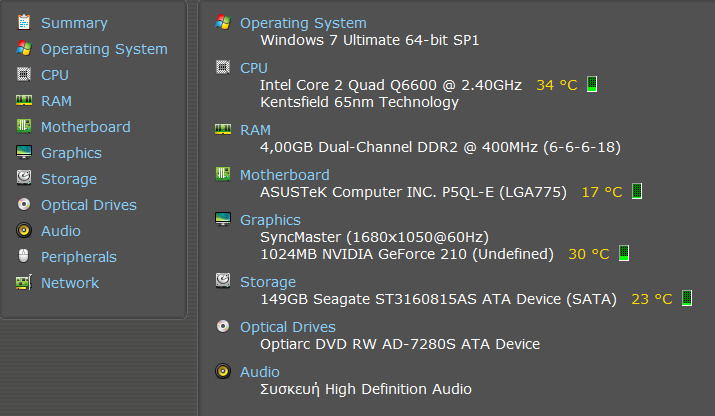This screenshot has height=416, width=715.
Task: Open the Optical Drives heading in summary
Action: pyautogui.click(x=287, y=327)
